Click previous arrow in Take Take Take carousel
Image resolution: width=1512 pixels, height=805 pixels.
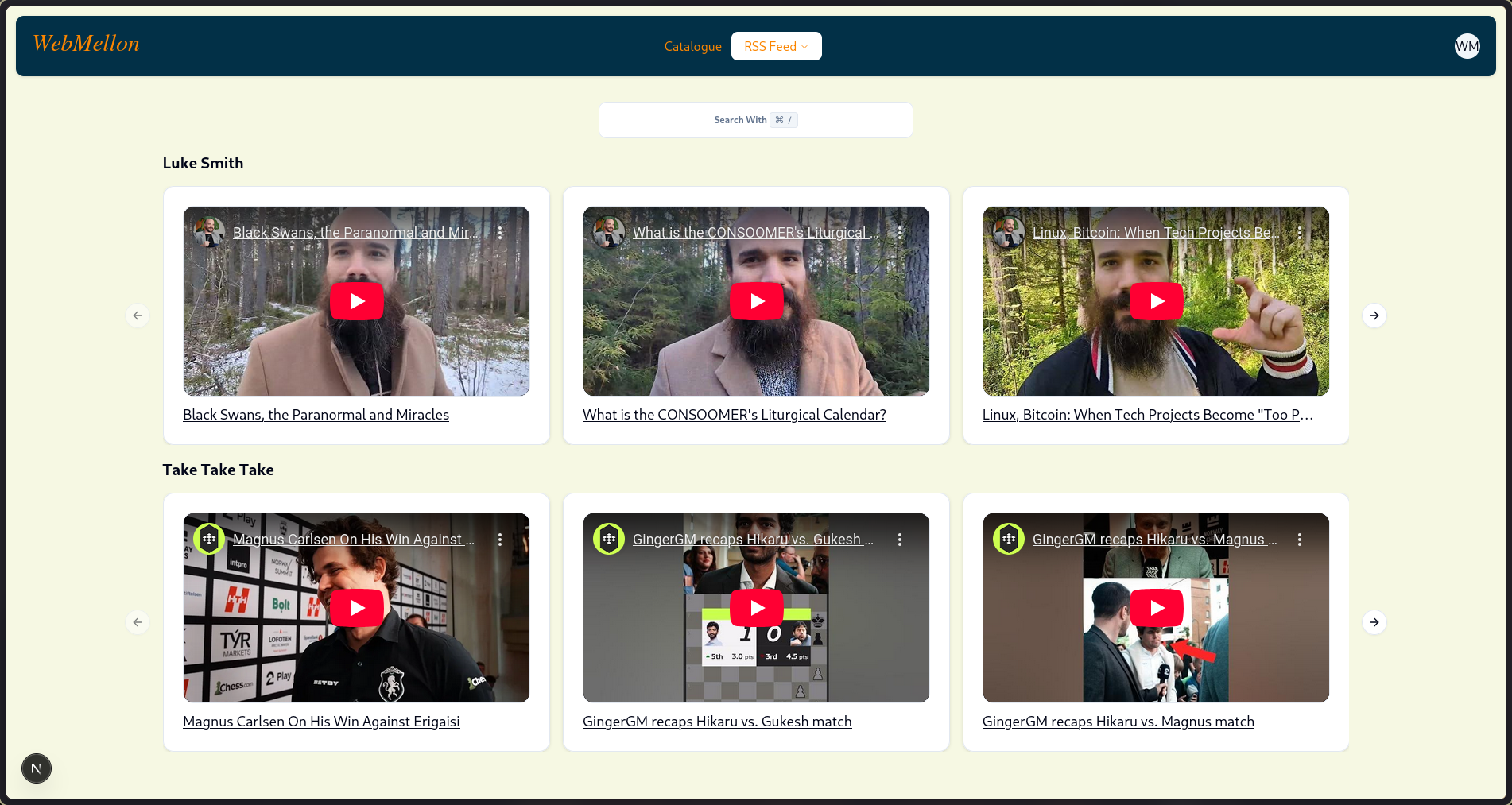coord(138,622)
